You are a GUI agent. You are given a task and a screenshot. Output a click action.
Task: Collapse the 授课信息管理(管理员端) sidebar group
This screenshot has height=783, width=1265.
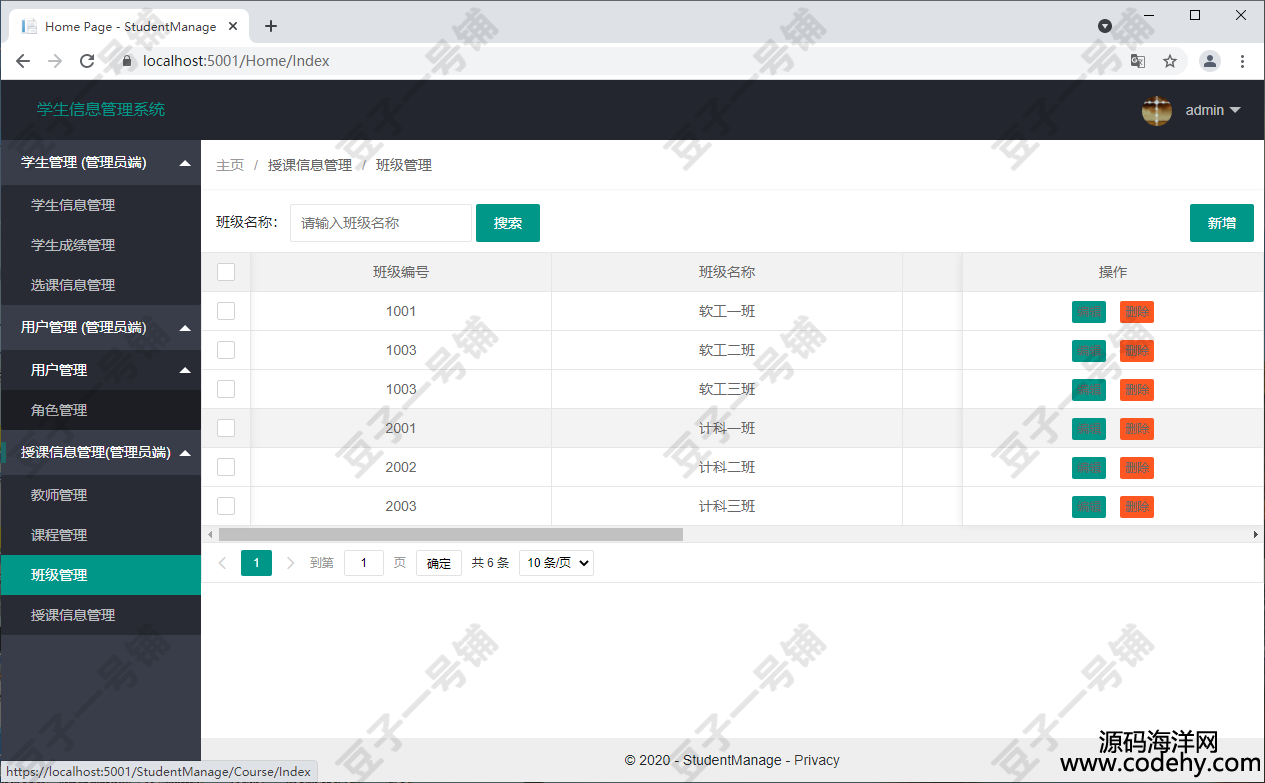[x=100, y=452]
